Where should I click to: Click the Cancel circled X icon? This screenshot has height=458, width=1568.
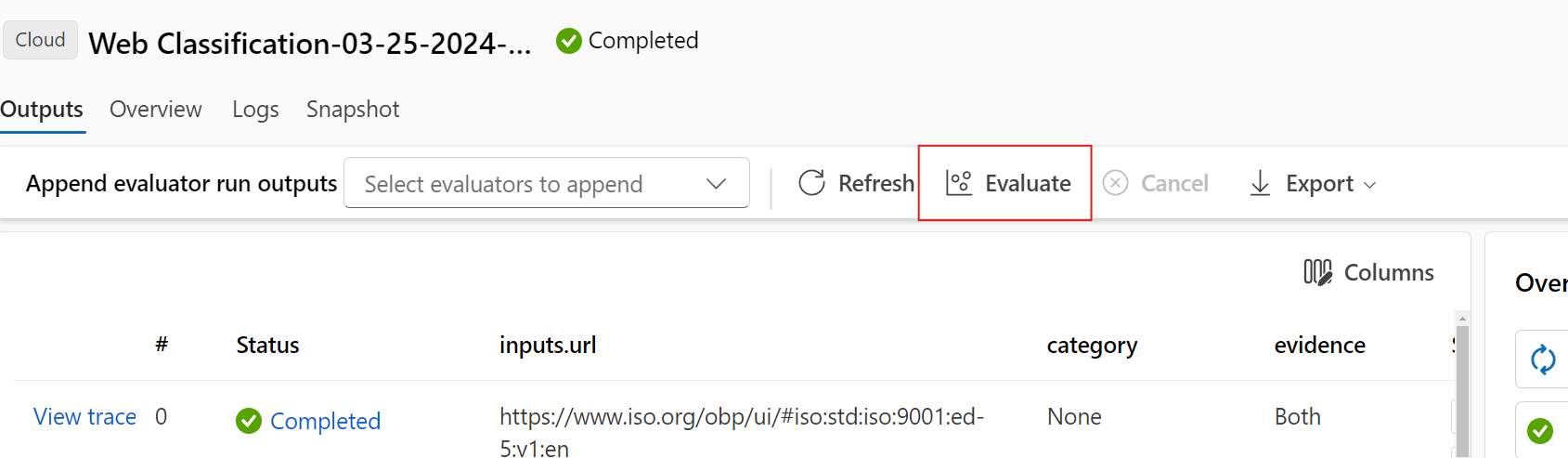tap(1115, 183)
